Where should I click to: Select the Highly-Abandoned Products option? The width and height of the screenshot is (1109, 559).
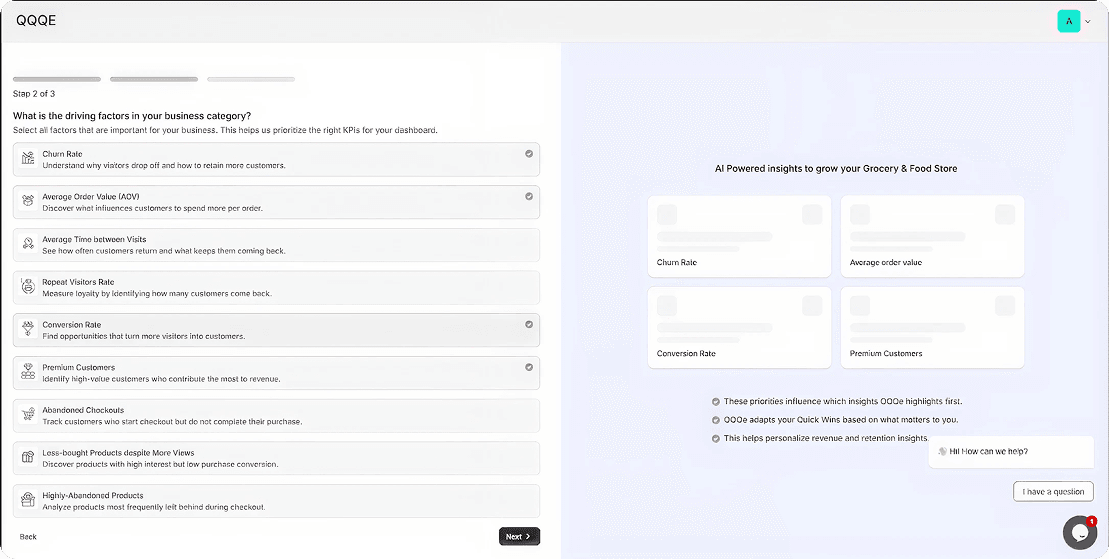277,501
